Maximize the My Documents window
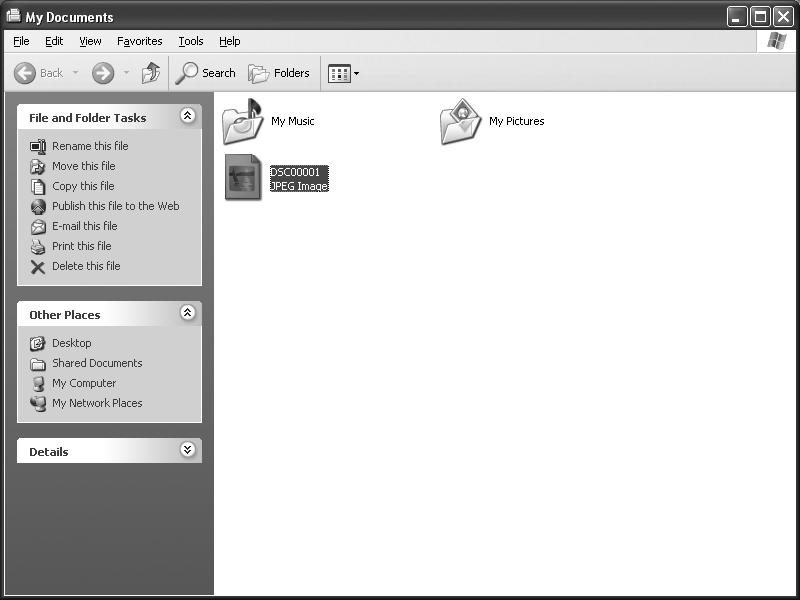Image resolution: width=800 pixels, height=600 pixels. 760,17
